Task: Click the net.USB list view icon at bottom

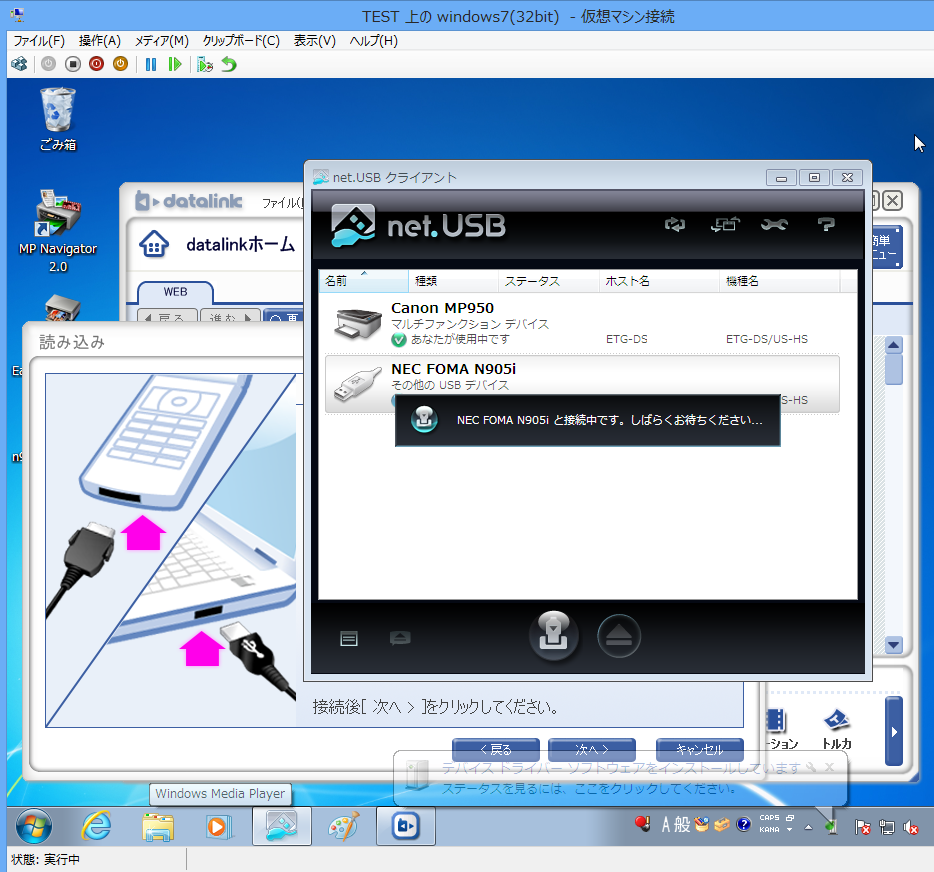Action: click(x=349, y=639)
